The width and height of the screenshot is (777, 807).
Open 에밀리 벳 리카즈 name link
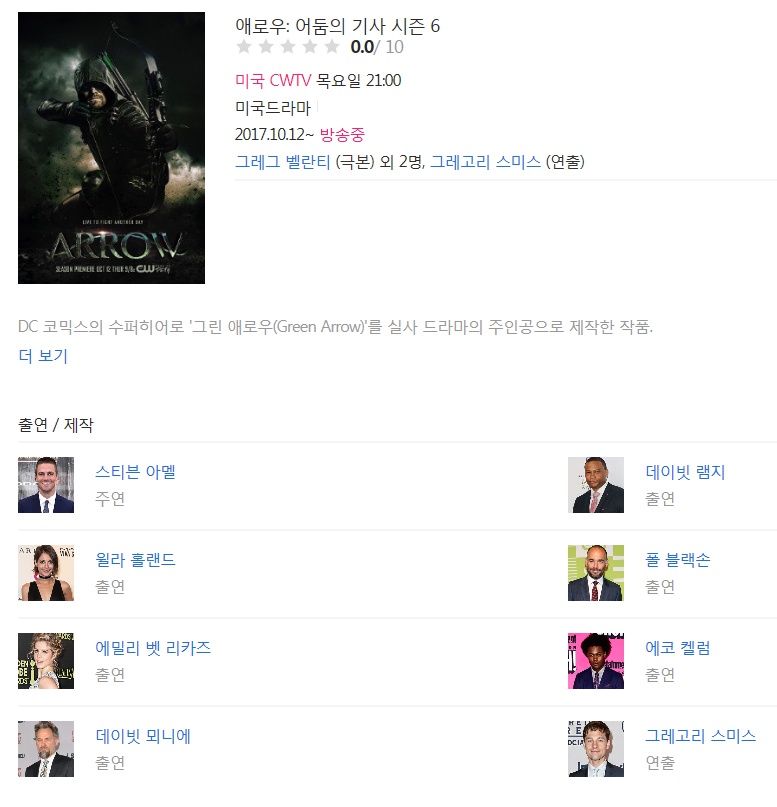click(153, 647)
